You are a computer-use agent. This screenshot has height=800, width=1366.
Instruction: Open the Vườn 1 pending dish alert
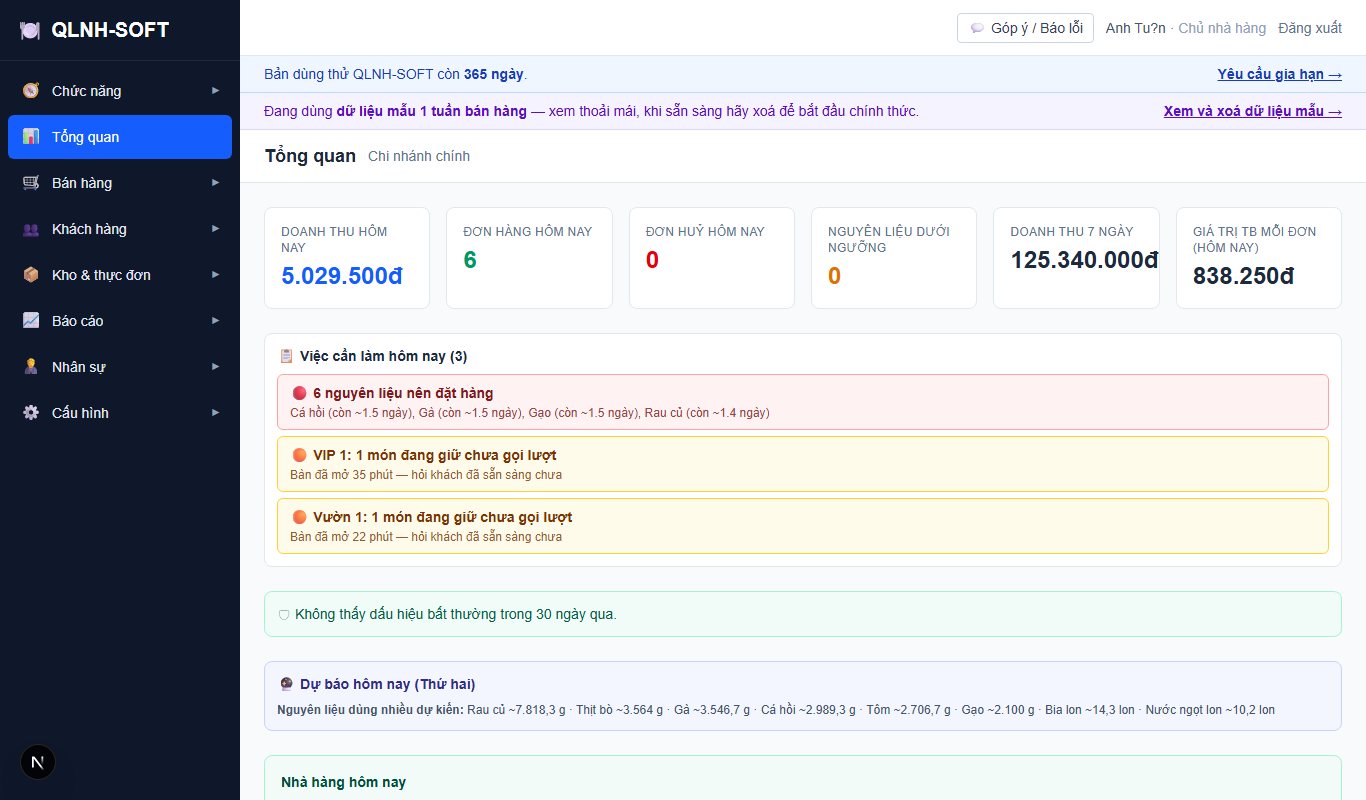tap(803, 526)
